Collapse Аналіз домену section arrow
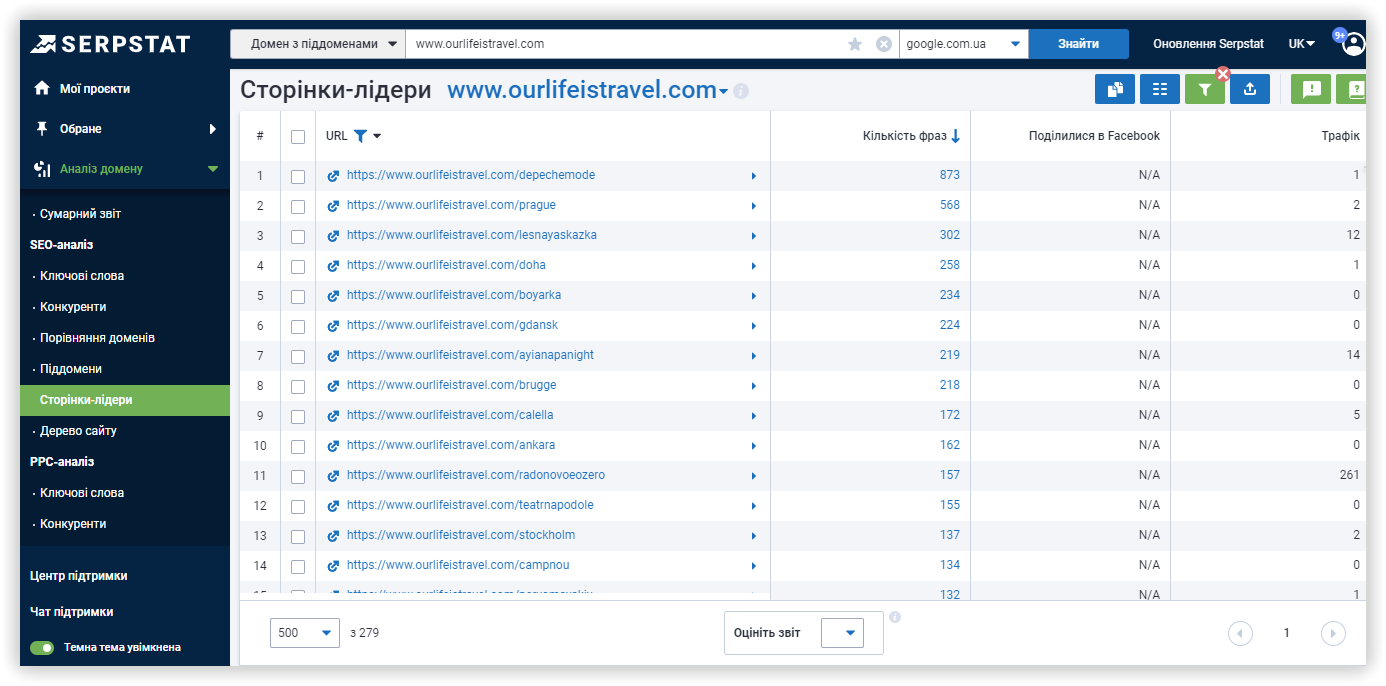The width and height of the screenshot is (1386, 686). [x=212, y=169]
